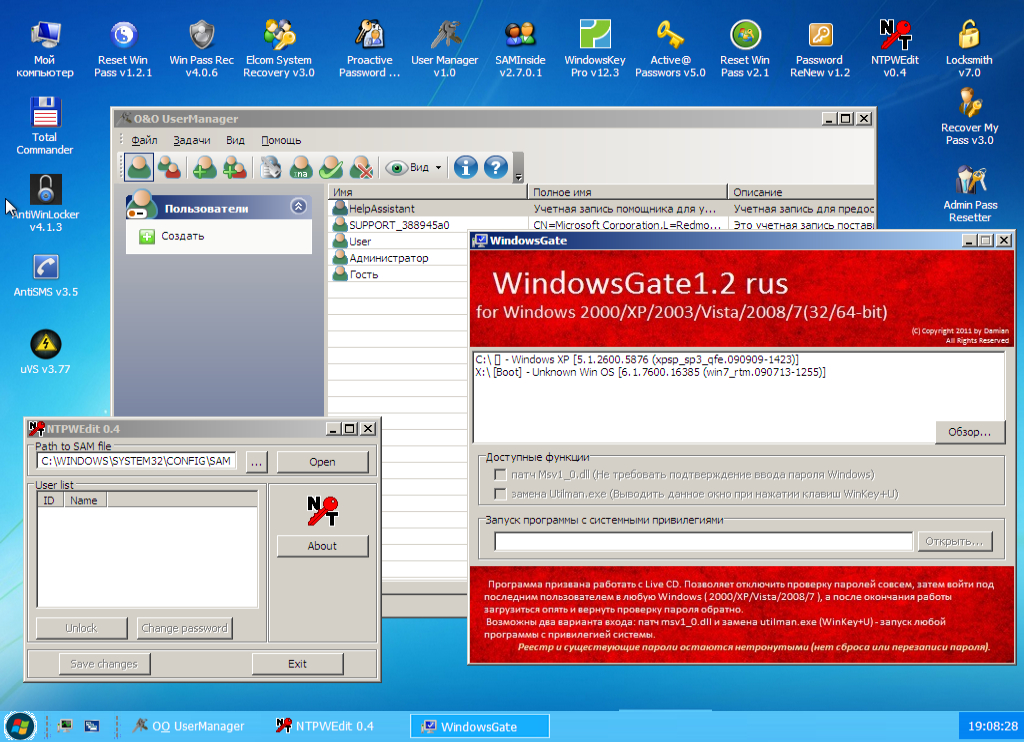Open the Задачи menu

pyautogui.click(x=191, y=140)
